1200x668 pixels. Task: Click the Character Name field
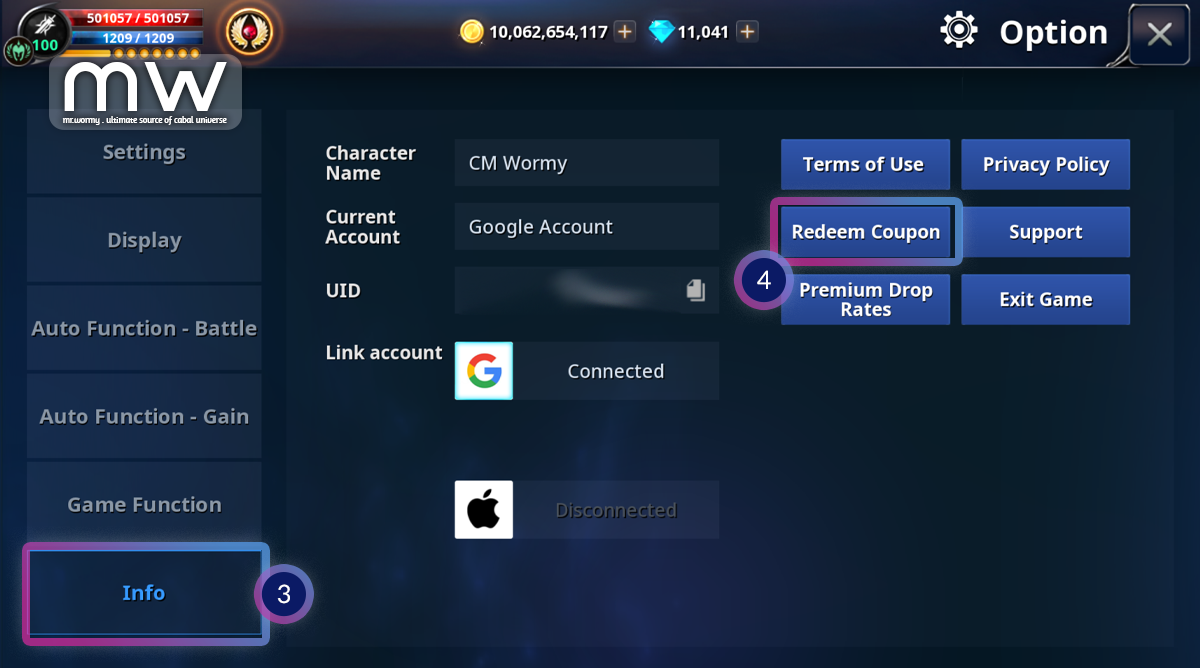click(587, 163)
